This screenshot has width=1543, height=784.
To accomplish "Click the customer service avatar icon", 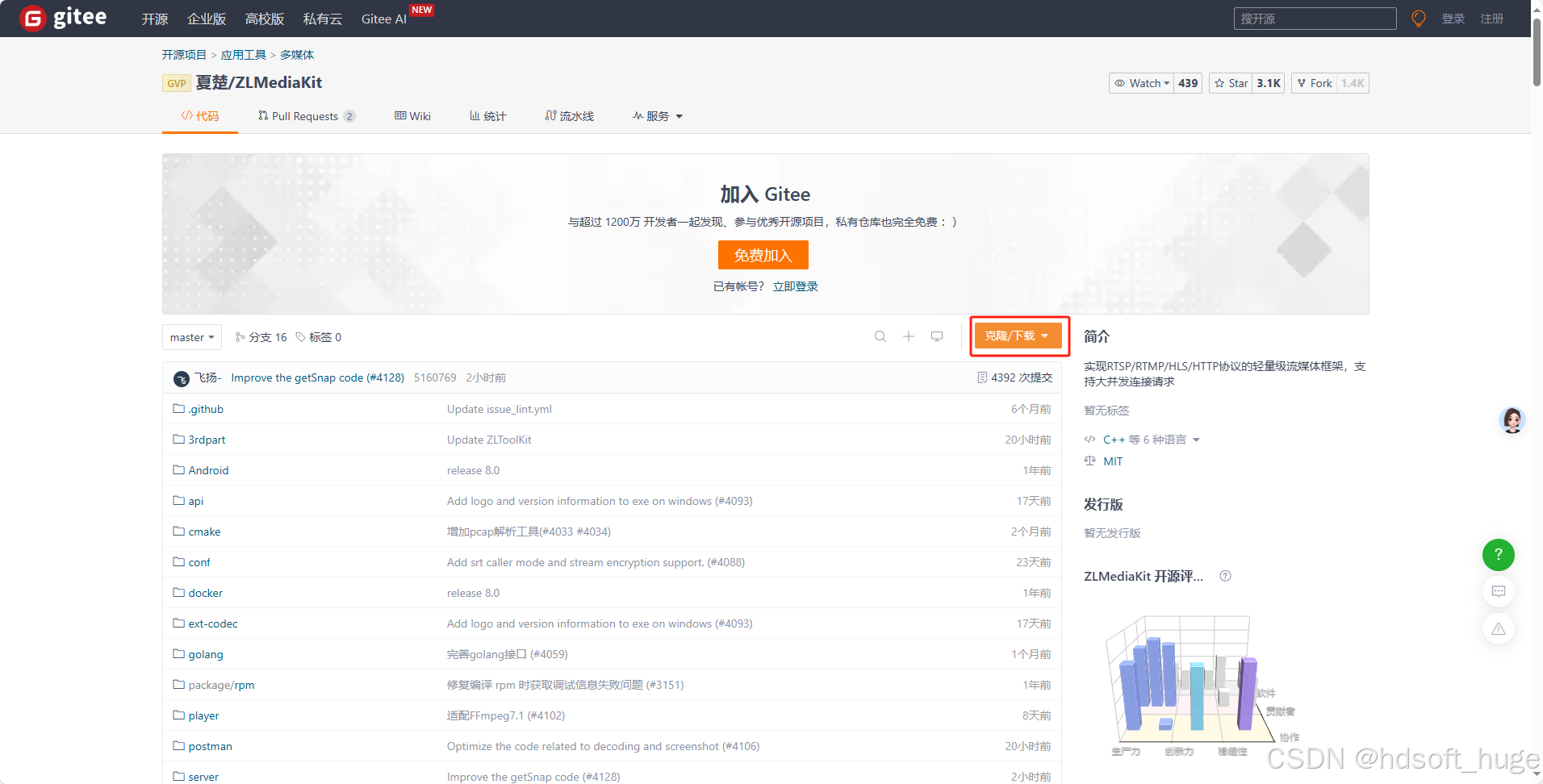I will pos(1512,420).
